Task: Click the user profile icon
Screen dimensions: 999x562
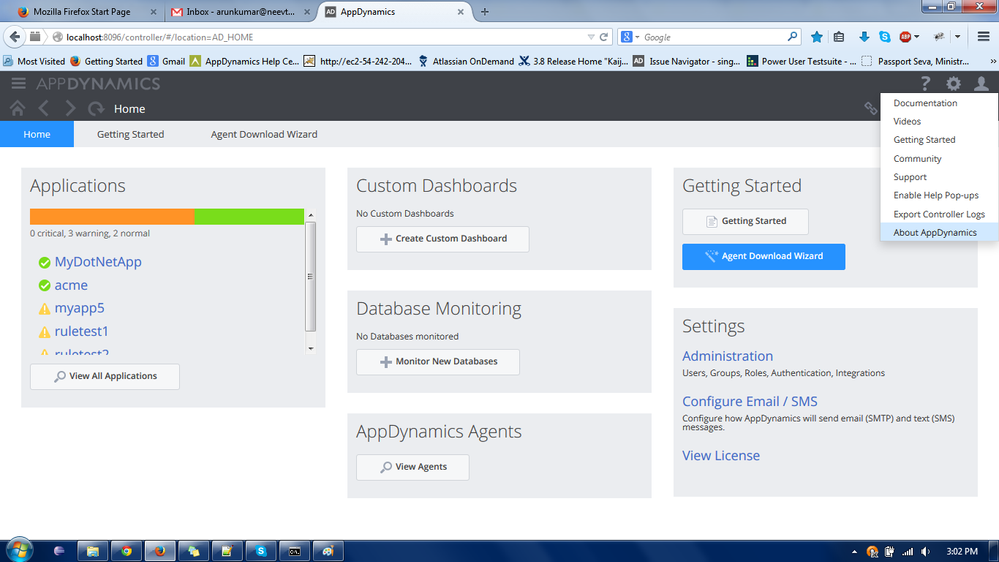Action: point(981,84)
